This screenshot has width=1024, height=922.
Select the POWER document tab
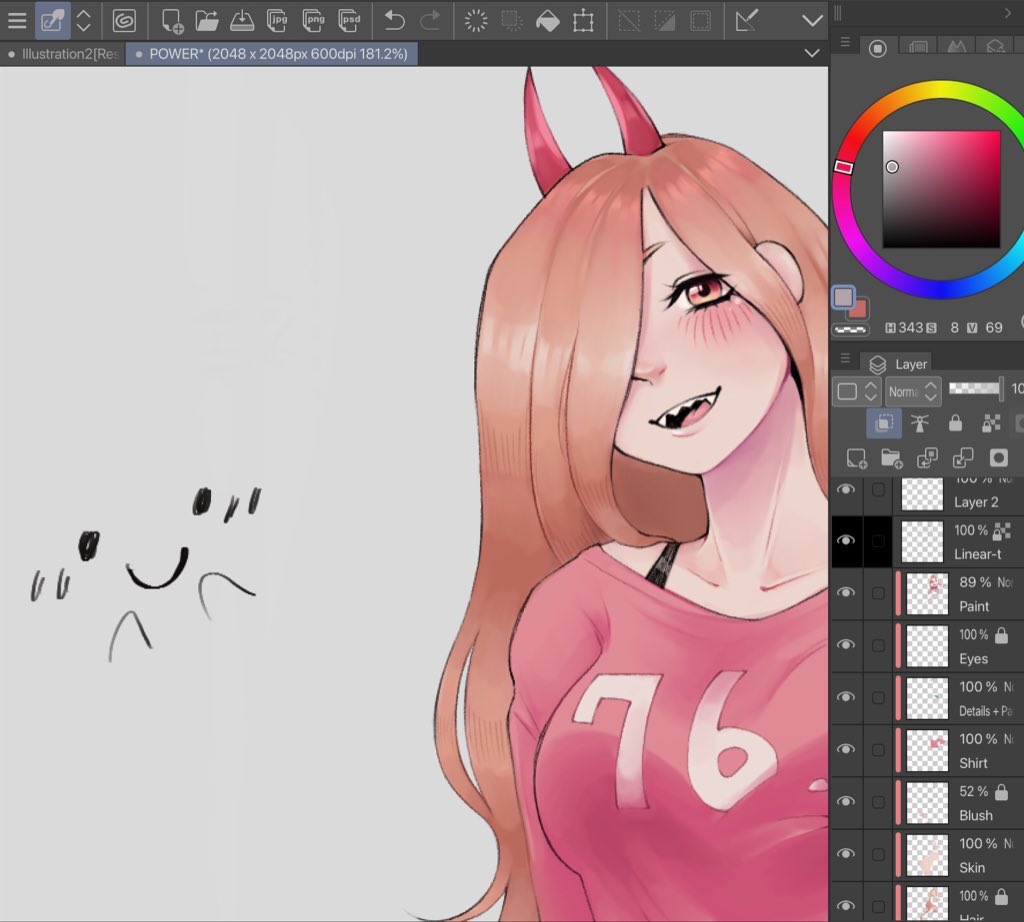click(272, 54)
